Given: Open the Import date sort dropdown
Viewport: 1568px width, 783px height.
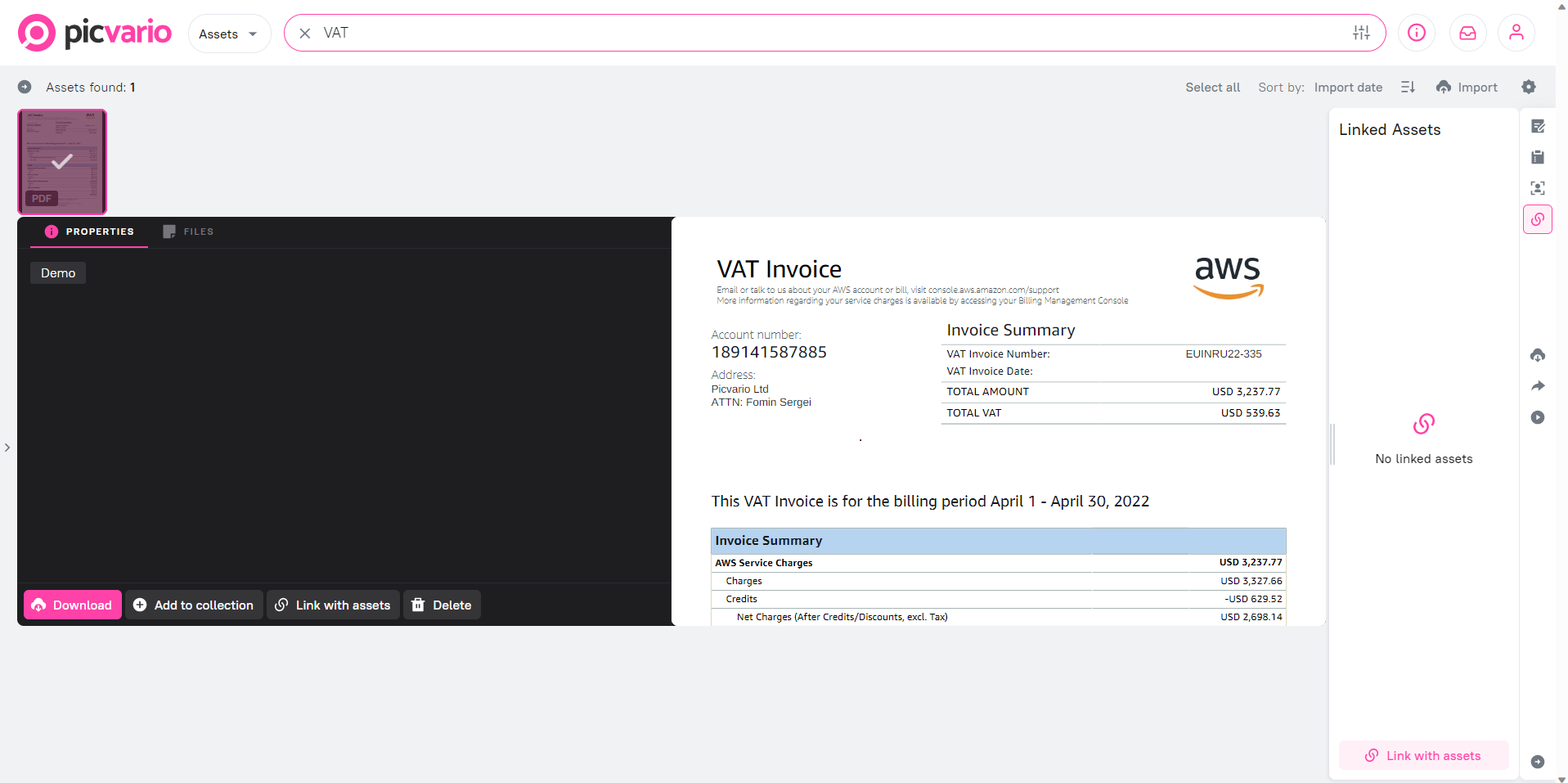Looking at the screenshot, I should pos(1348,88).
